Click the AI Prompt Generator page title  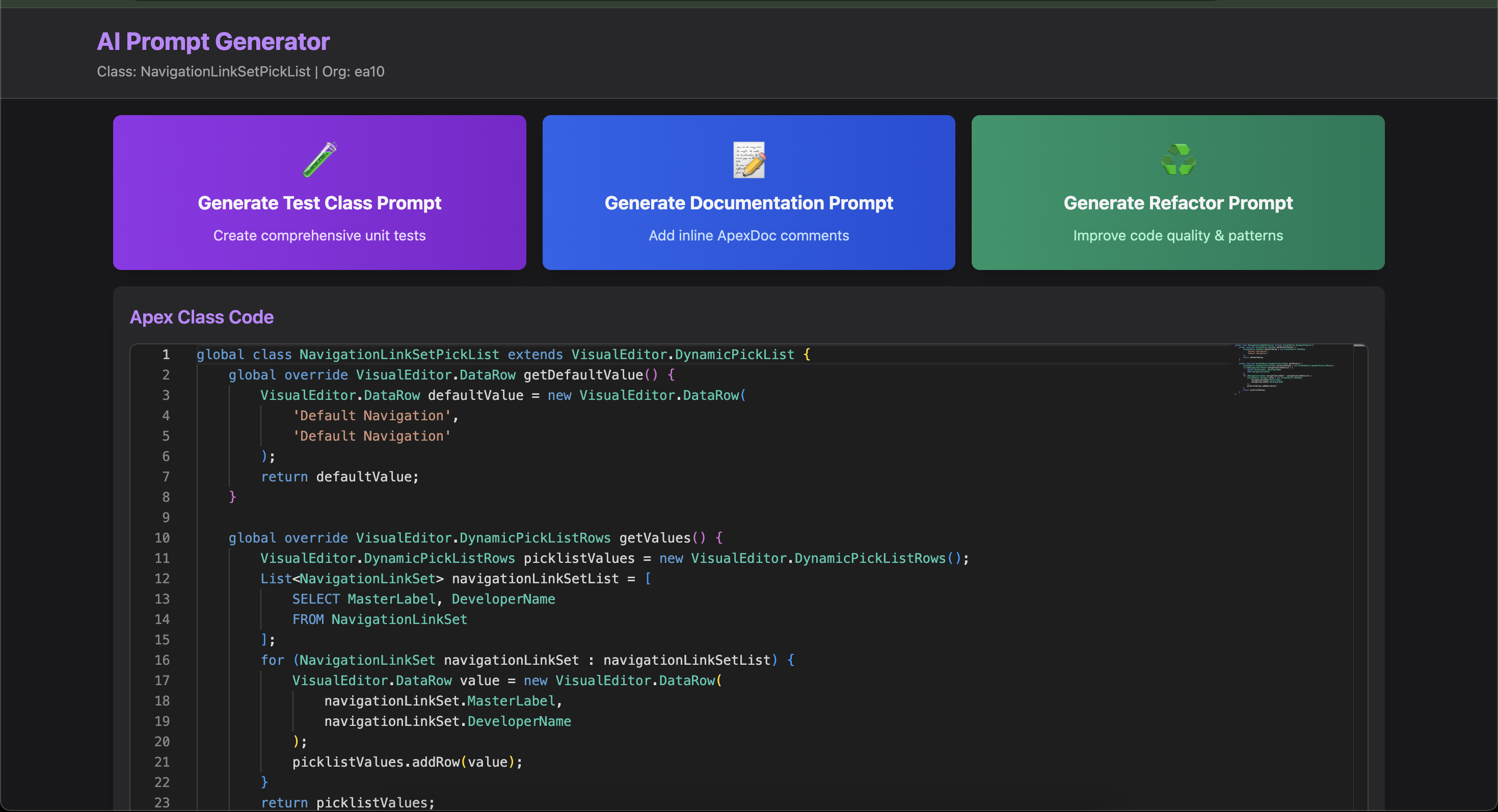tap(213, 41)
